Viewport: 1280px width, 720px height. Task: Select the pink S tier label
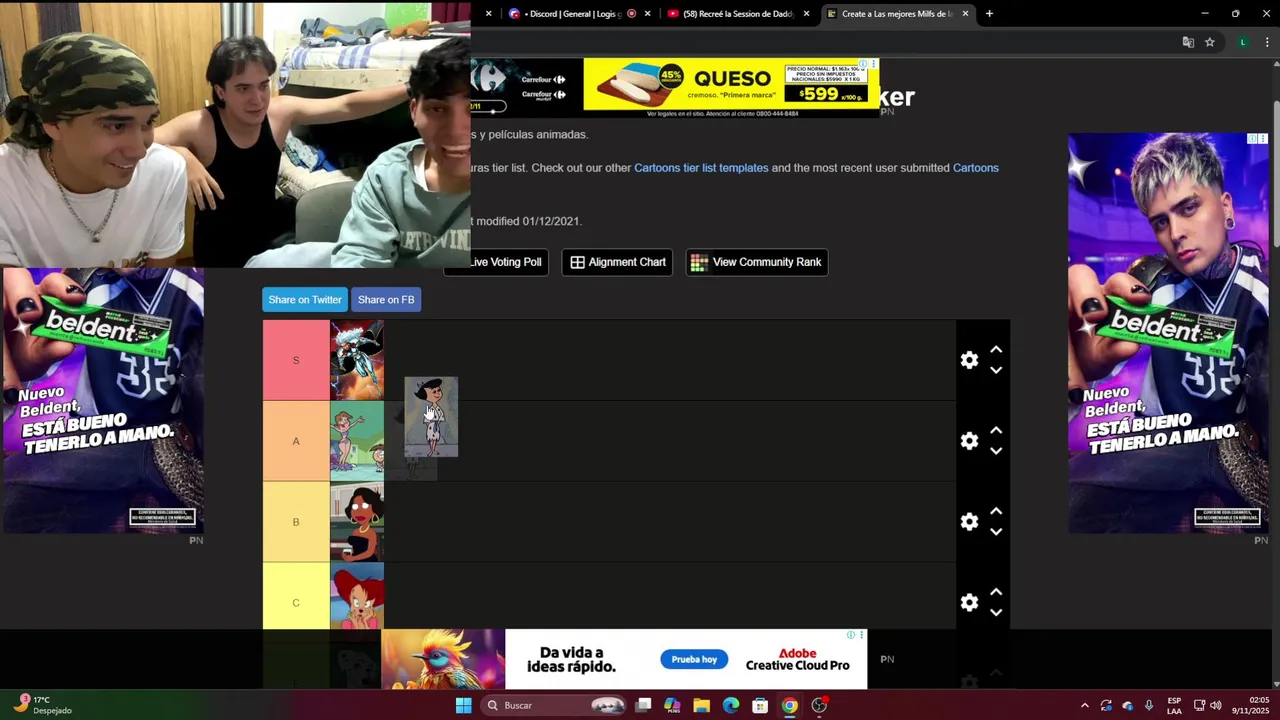pos(296,360)
